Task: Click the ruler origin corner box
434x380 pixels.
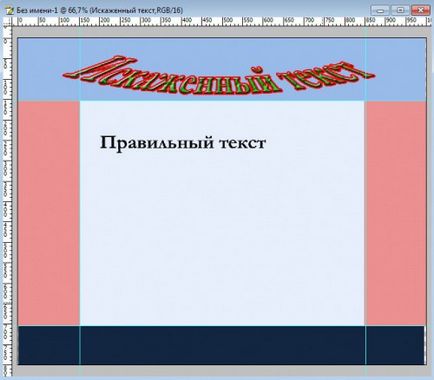Action: click(7, 21)
